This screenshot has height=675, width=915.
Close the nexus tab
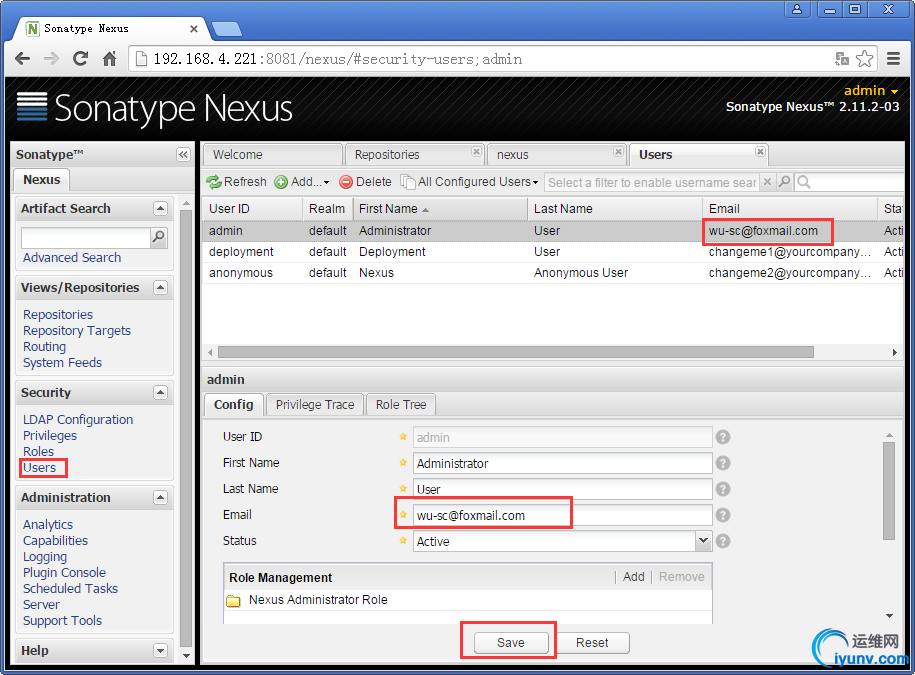[618, 152]
